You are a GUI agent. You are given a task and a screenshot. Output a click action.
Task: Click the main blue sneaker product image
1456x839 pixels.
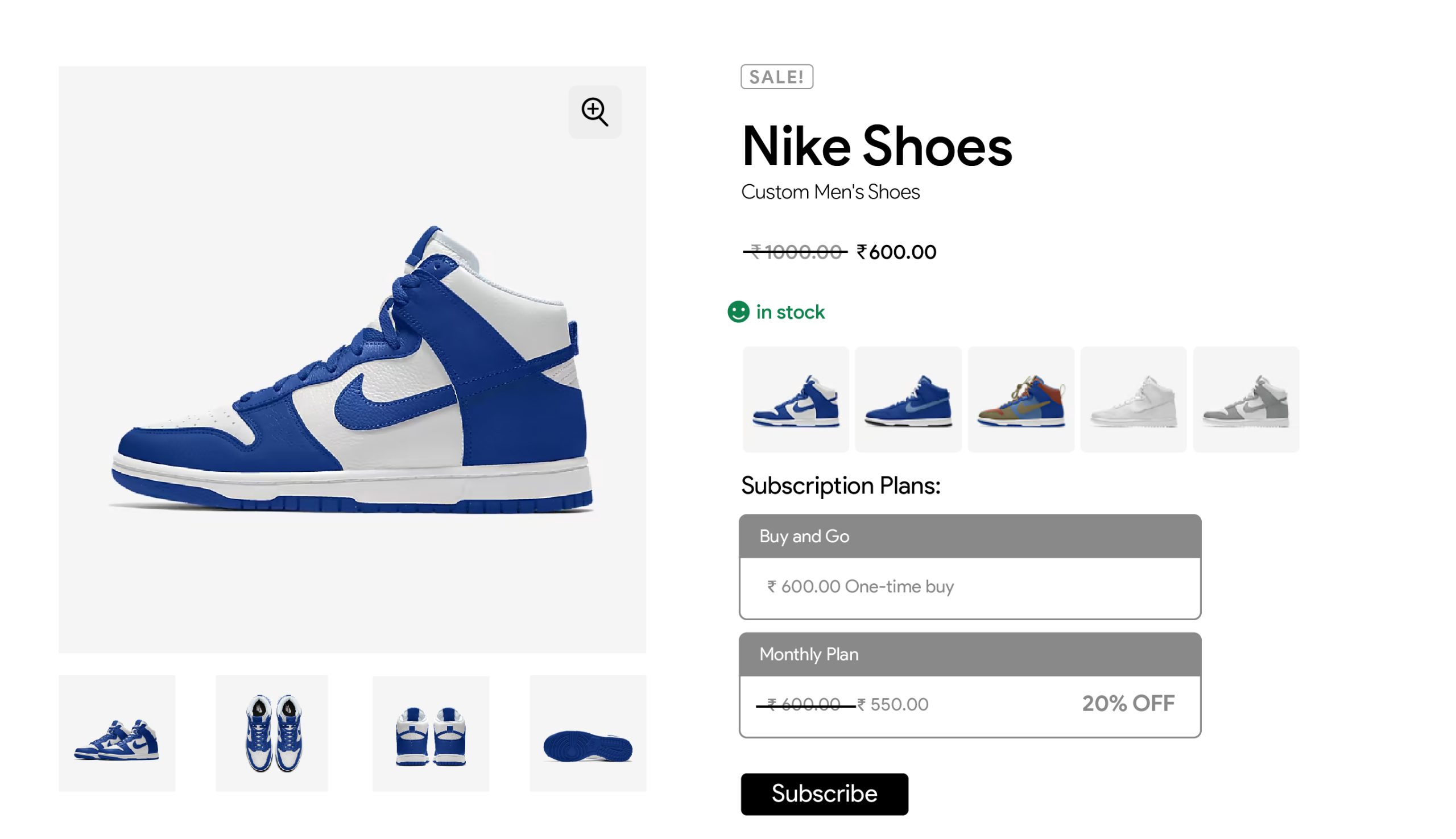351,369
